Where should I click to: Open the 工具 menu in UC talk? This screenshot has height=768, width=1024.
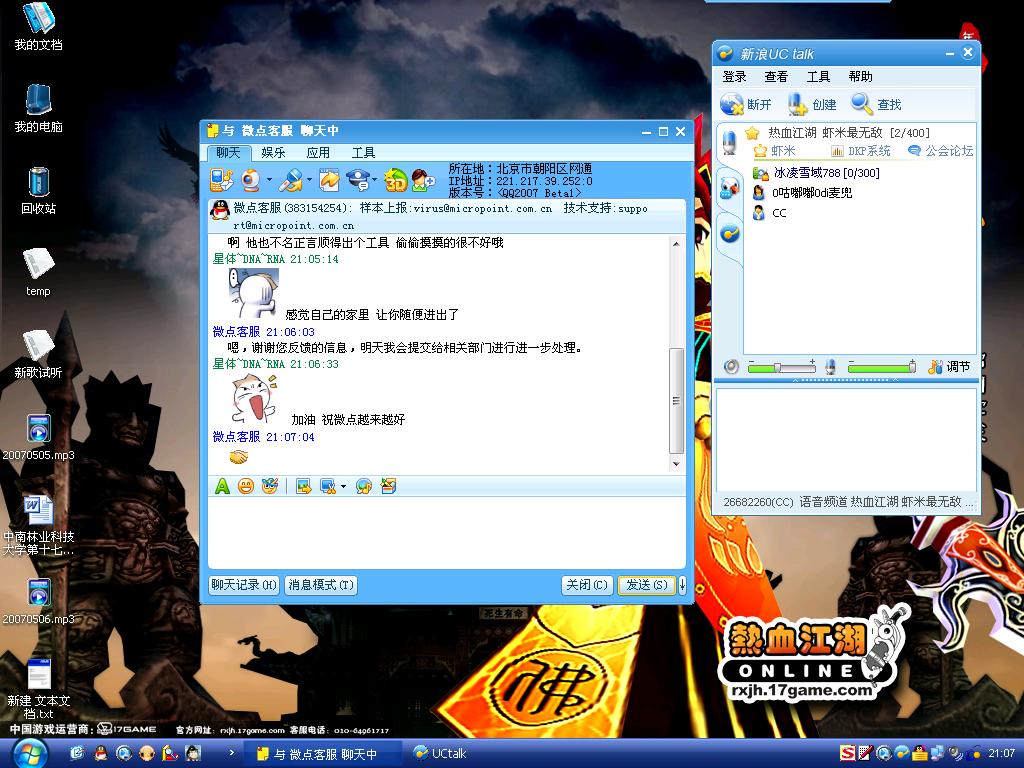[x=818, y=76]
